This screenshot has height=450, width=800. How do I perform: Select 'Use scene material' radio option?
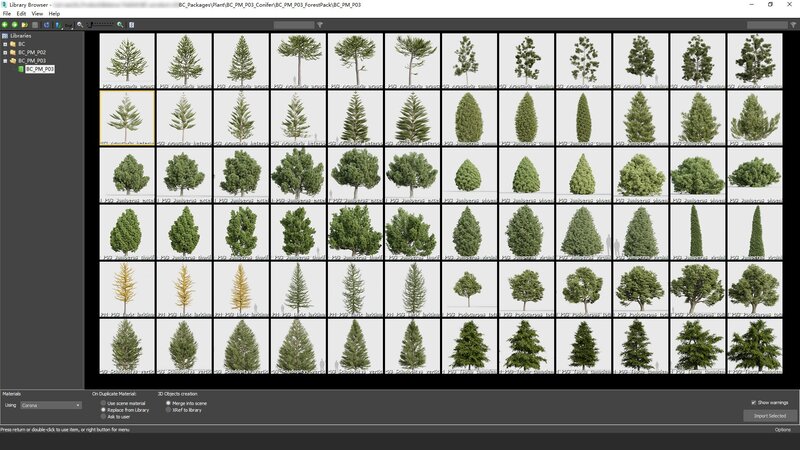click(x=103, y=403)
